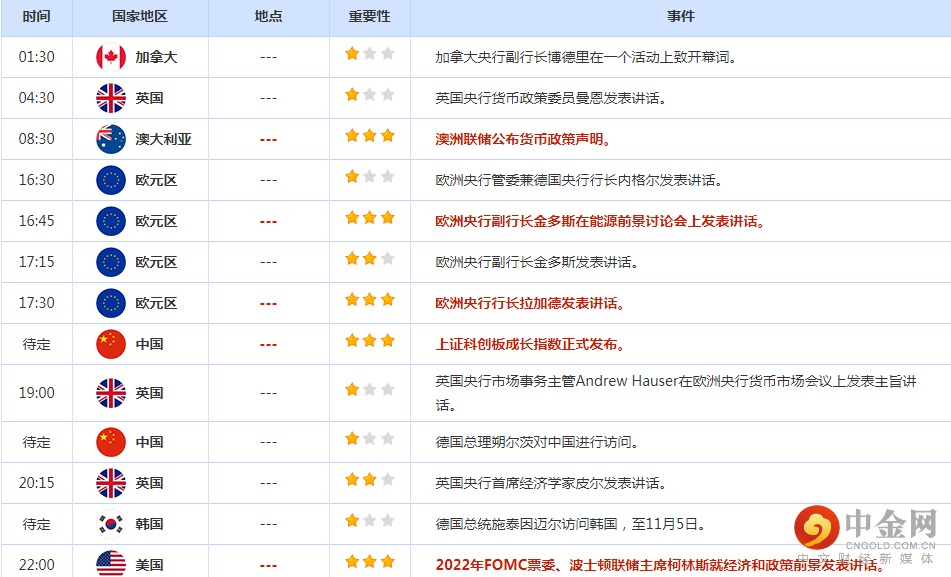Select the 国家地区 column header
The width and height of the screenshot is (951, 577).
(140, 17)
